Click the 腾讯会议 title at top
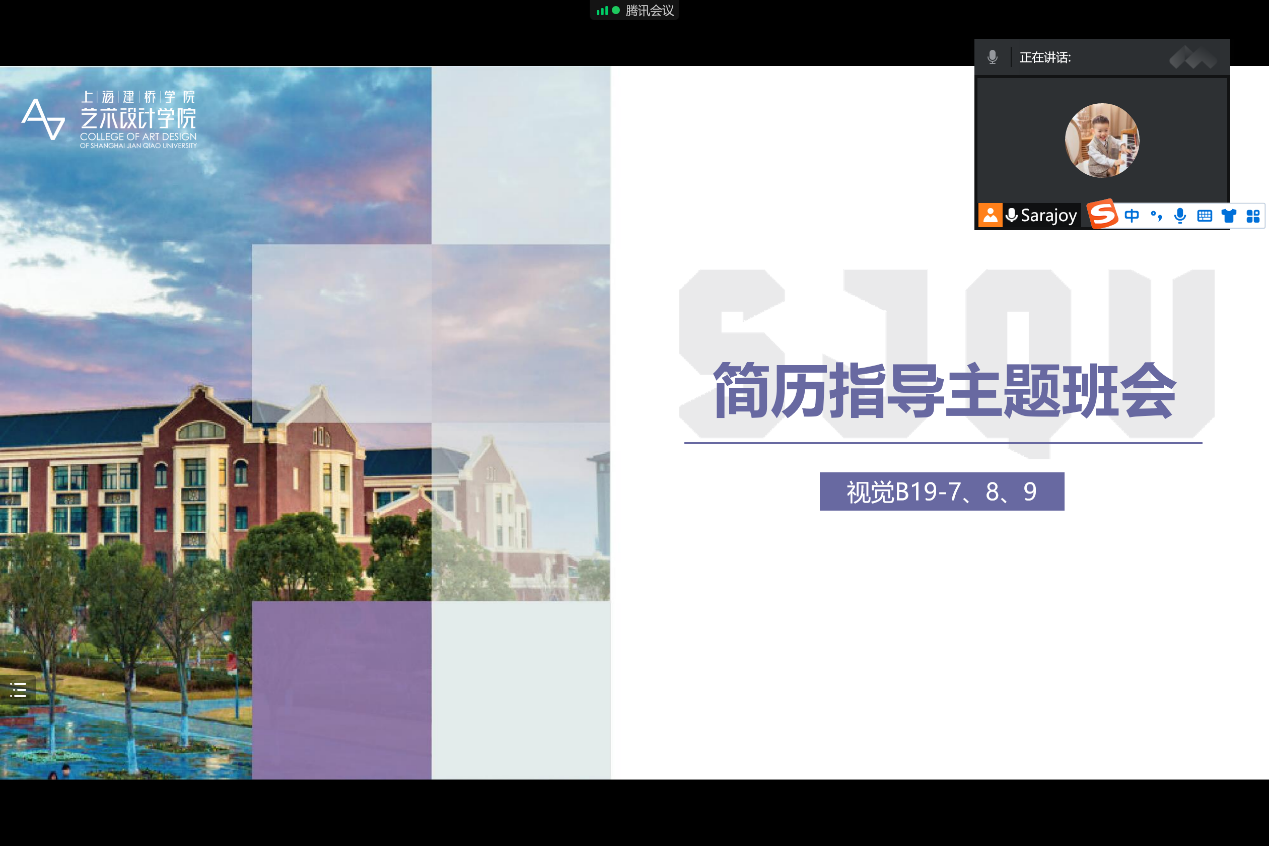The width and height of the screenshot is (1269, 846). pyautogui.click(x=649, y=11)
